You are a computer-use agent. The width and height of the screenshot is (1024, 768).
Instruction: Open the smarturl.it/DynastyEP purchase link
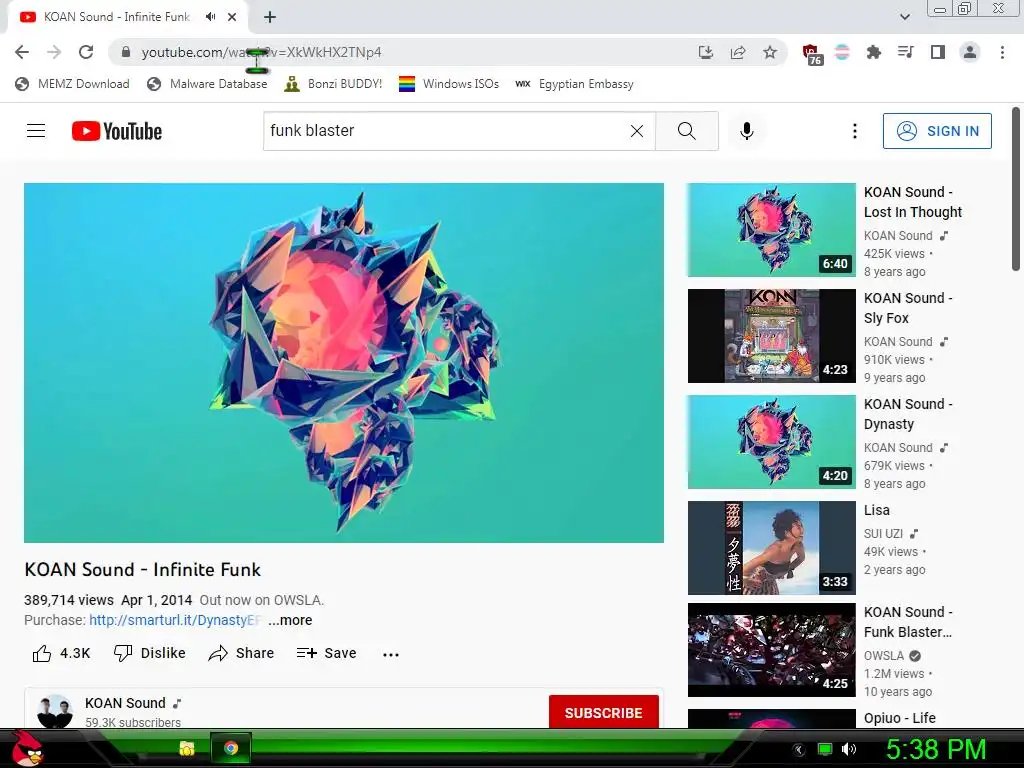(175, 620)
